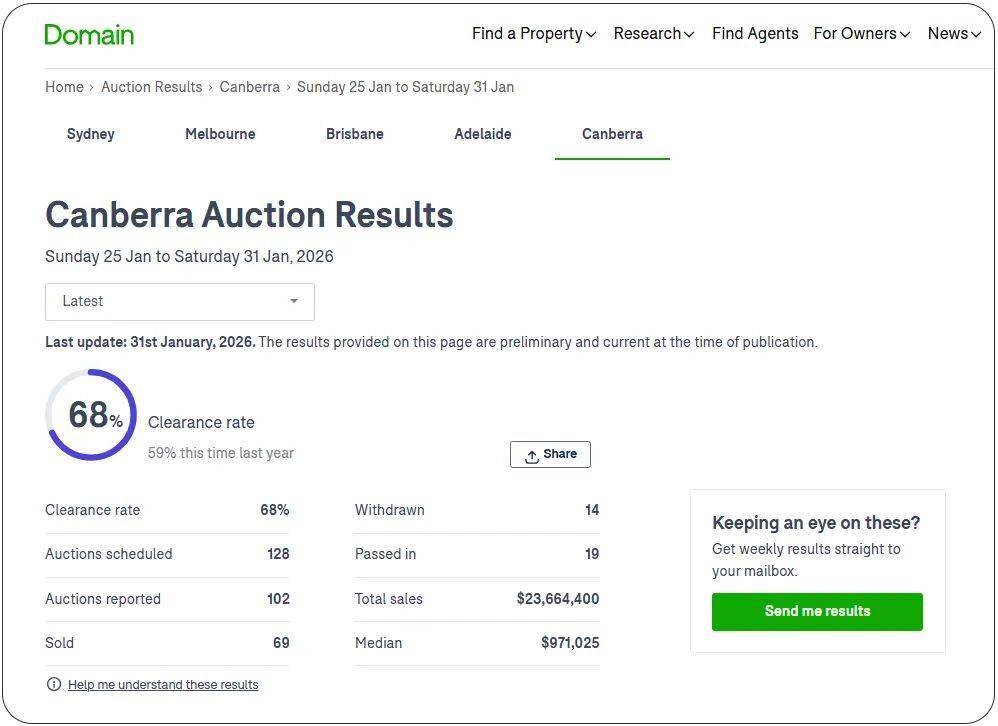Click the Canberra breadcrumb link

(x=250, y=87)
